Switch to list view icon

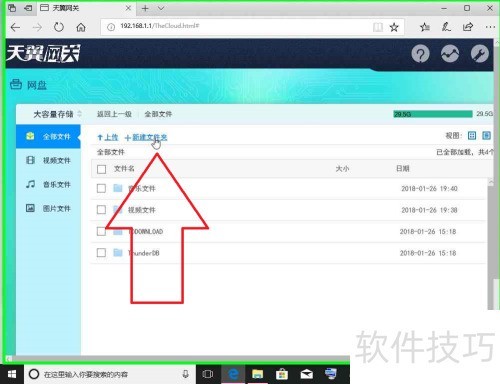coord(486,135)
